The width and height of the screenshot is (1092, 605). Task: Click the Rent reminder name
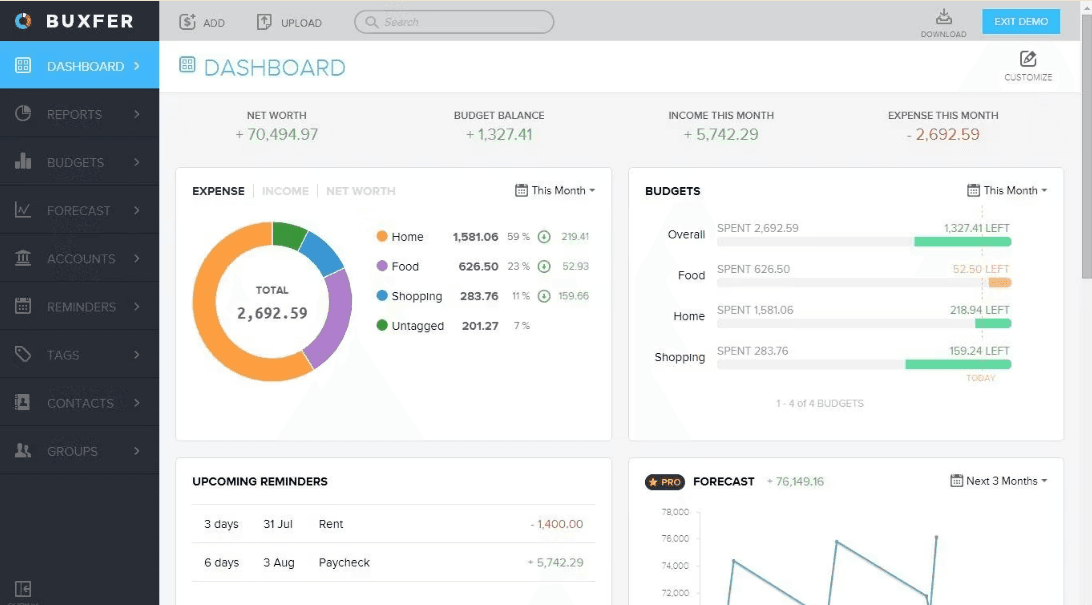tap(331, 524)
